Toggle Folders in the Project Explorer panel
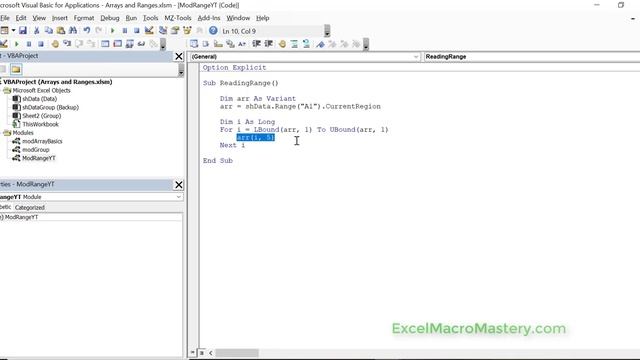The height and width of the screenshot is (360, 640). click(x=16, y=69)
